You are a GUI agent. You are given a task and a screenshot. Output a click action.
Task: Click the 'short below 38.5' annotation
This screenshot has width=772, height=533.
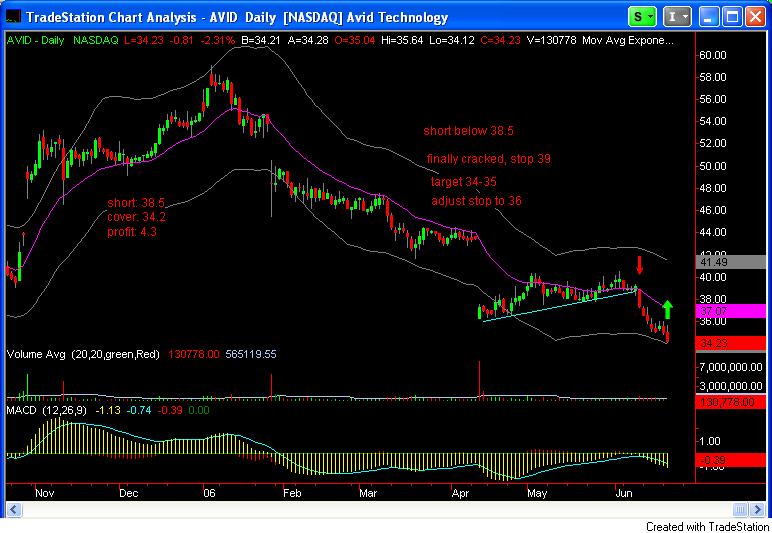pyautogui.click(x=468, y=131)
